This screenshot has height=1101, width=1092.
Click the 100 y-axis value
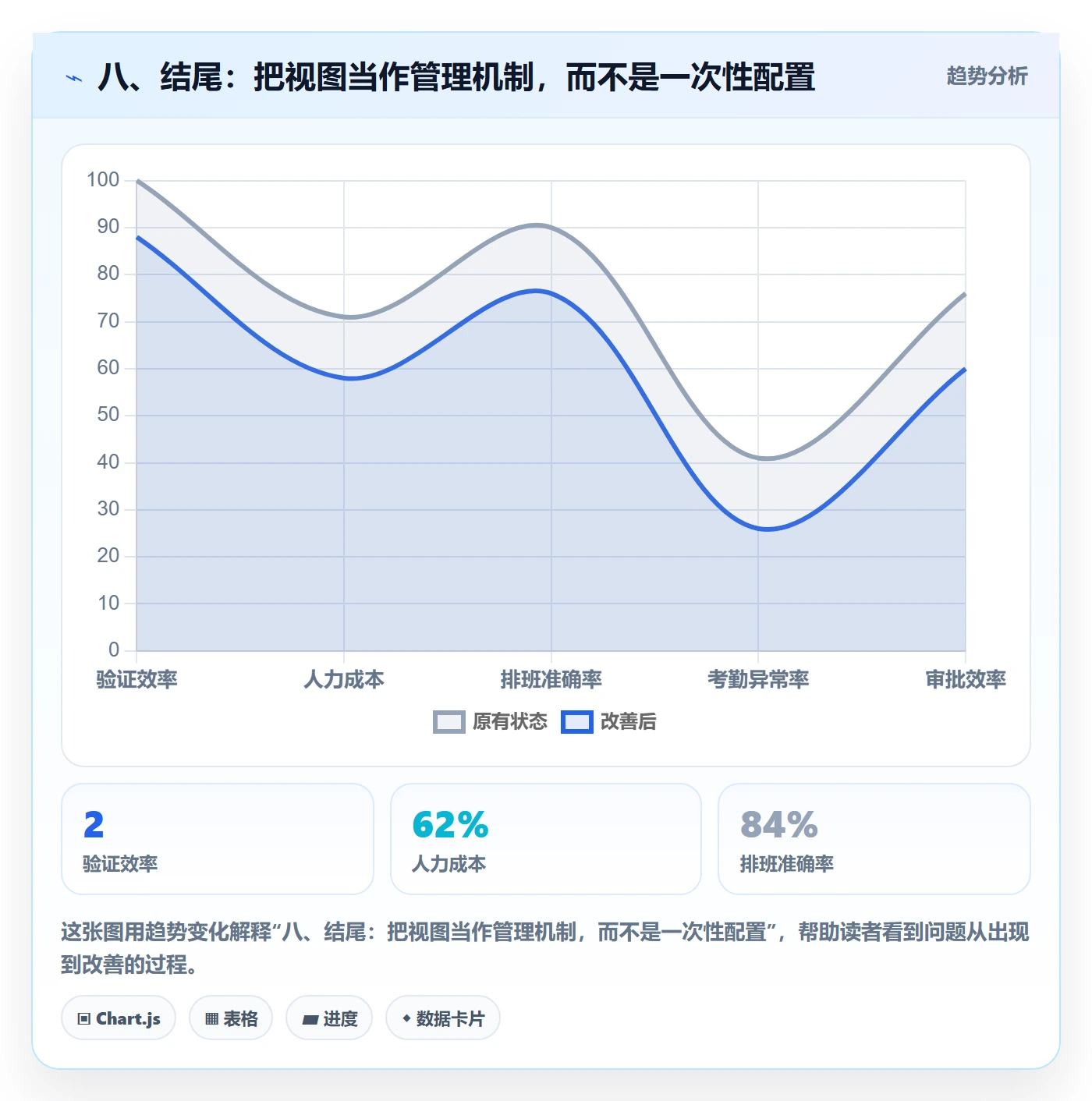point(103,180)
